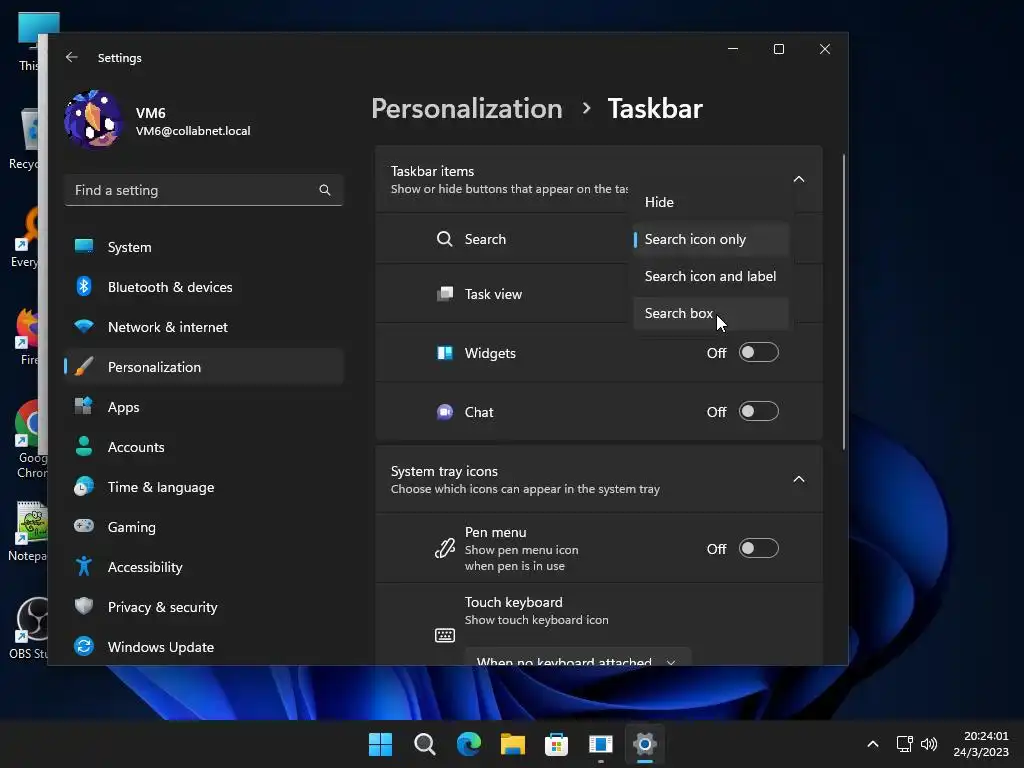Click the Network & internet wifi icon

84,326
